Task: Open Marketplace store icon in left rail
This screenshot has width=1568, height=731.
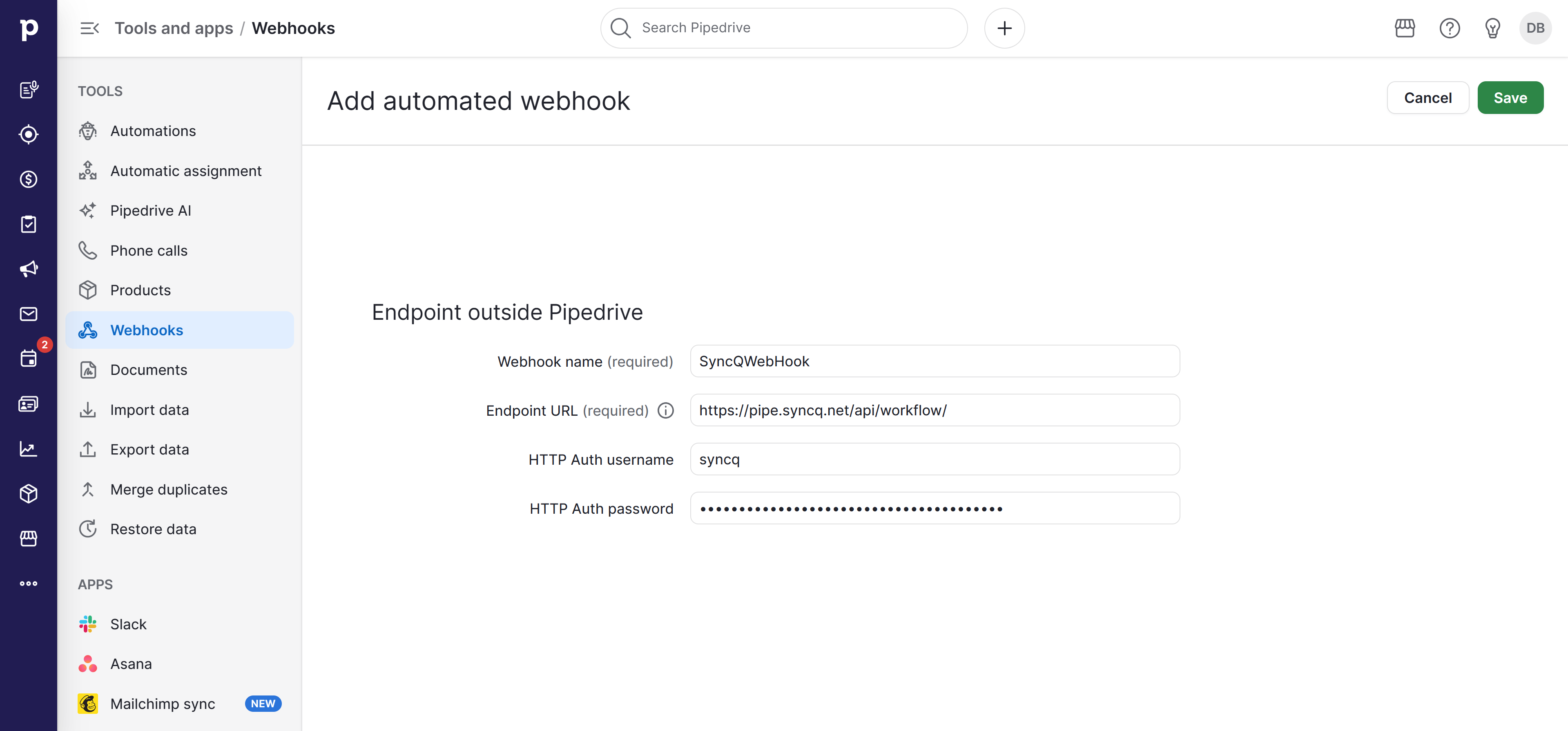Action: click(x=29, y=538)
